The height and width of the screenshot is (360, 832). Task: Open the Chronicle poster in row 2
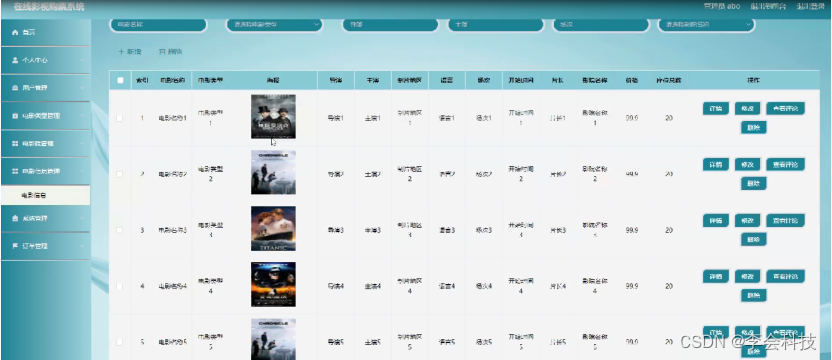pyautogui.click(x=273, y=173)
